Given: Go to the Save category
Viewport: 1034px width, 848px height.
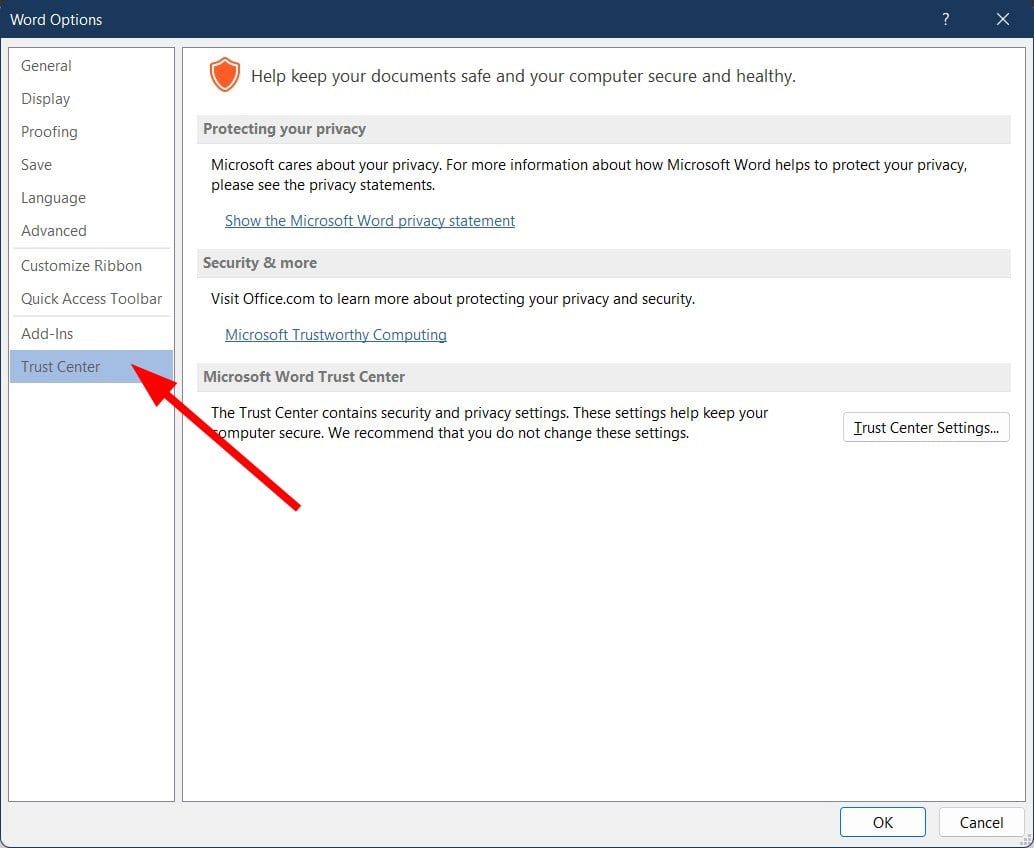Looking at the screenshot, I should coord(92,165).
